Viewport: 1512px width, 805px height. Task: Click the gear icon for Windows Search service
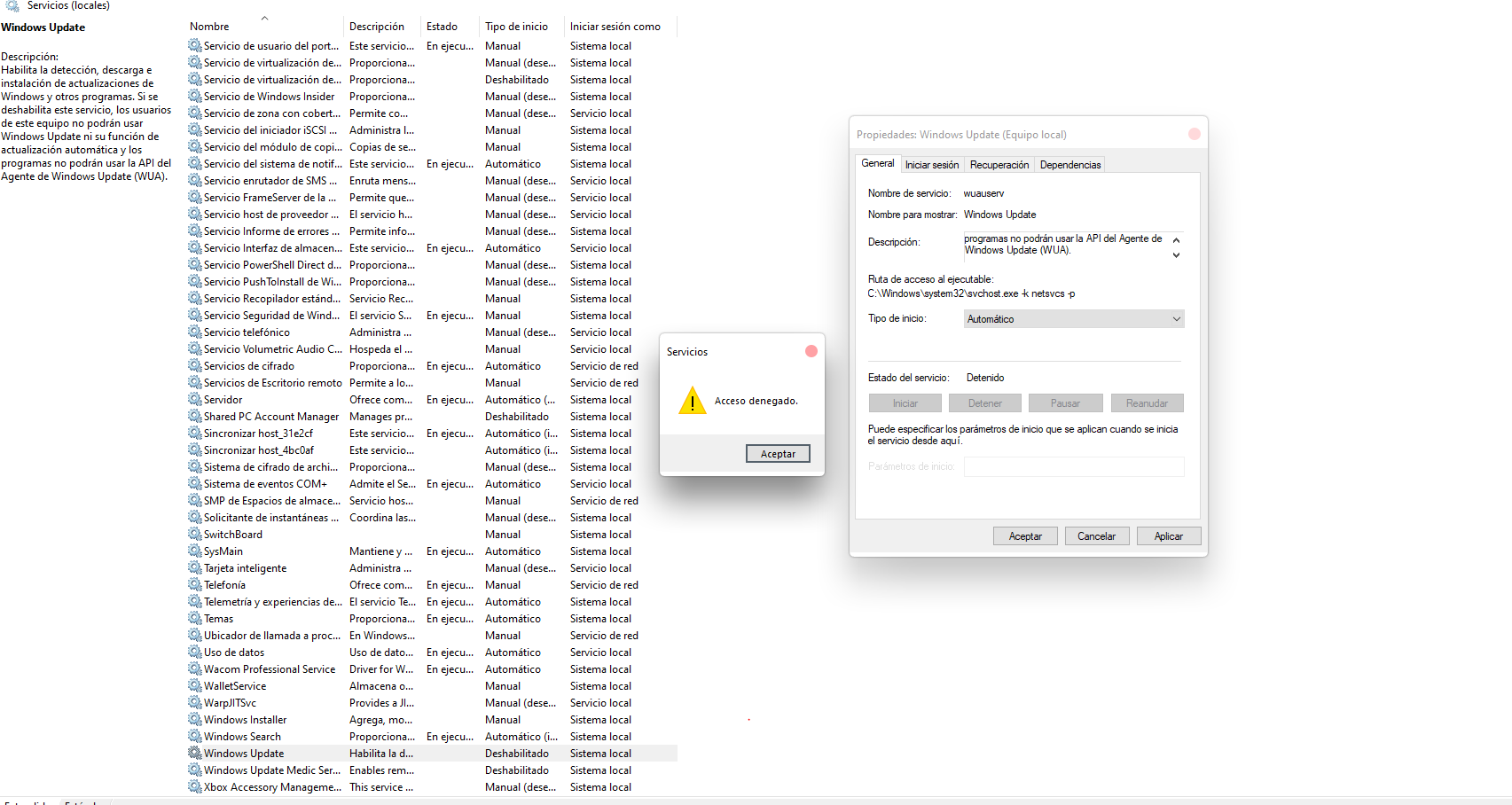(x=195, y=736)
